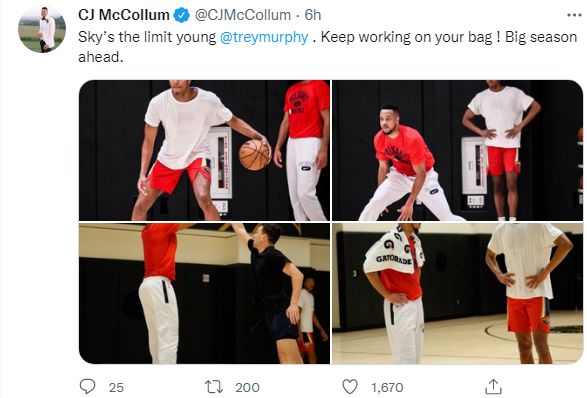View the top-right defensive stance photo

457,150
